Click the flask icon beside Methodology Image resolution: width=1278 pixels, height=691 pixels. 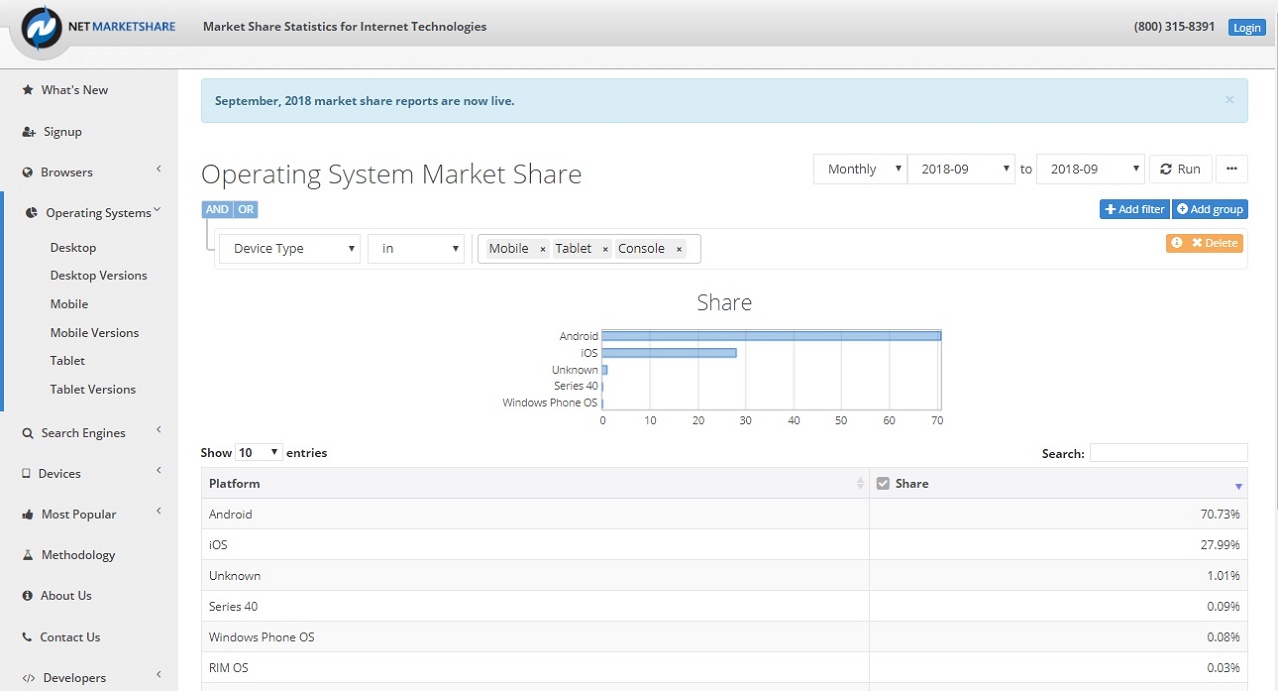click(x=28, y=555)
